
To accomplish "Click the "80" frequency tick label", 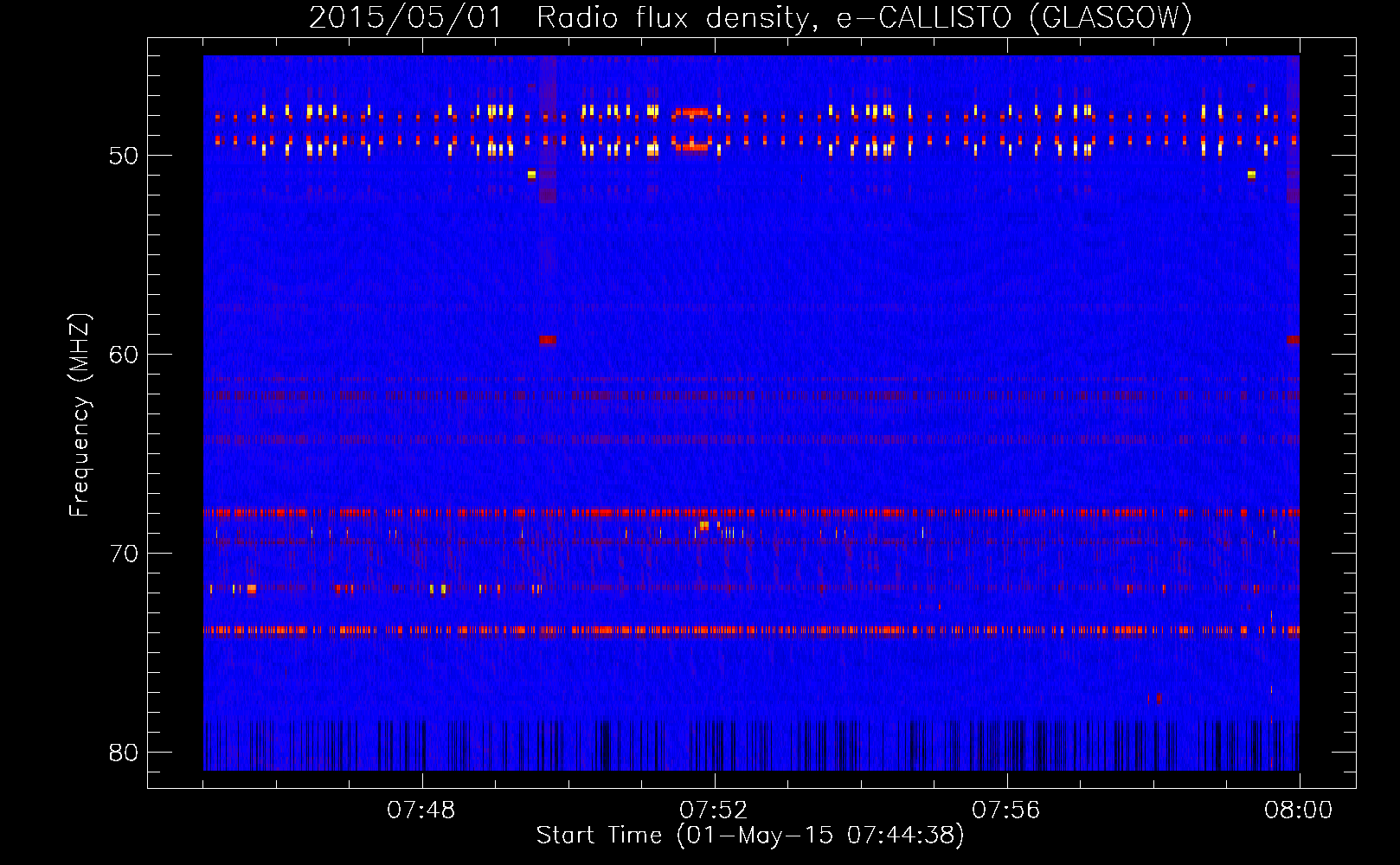I will [124, 753].
